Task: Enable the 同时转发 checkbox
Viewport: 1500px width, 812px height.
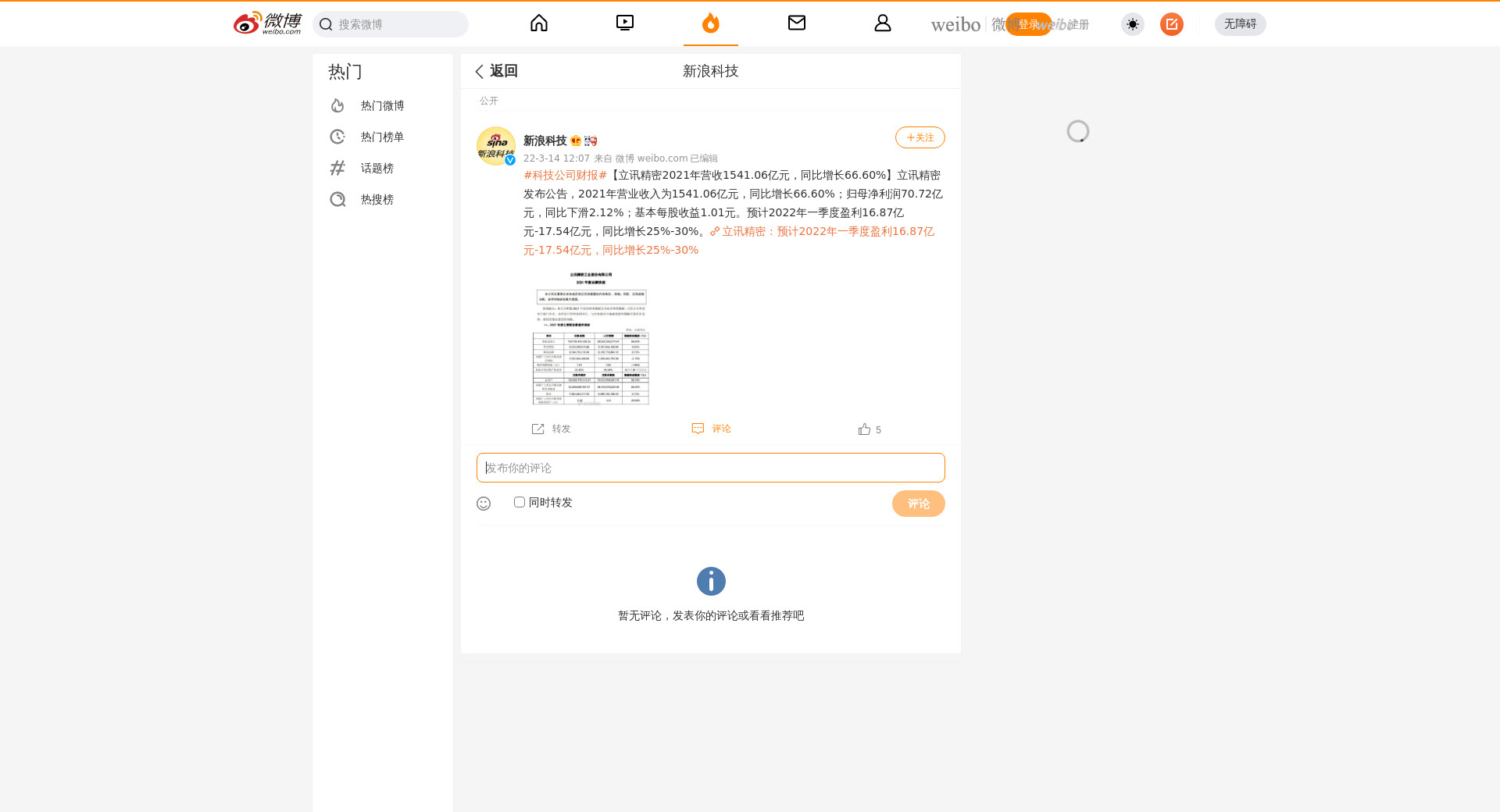Action: tap(520, 502)
